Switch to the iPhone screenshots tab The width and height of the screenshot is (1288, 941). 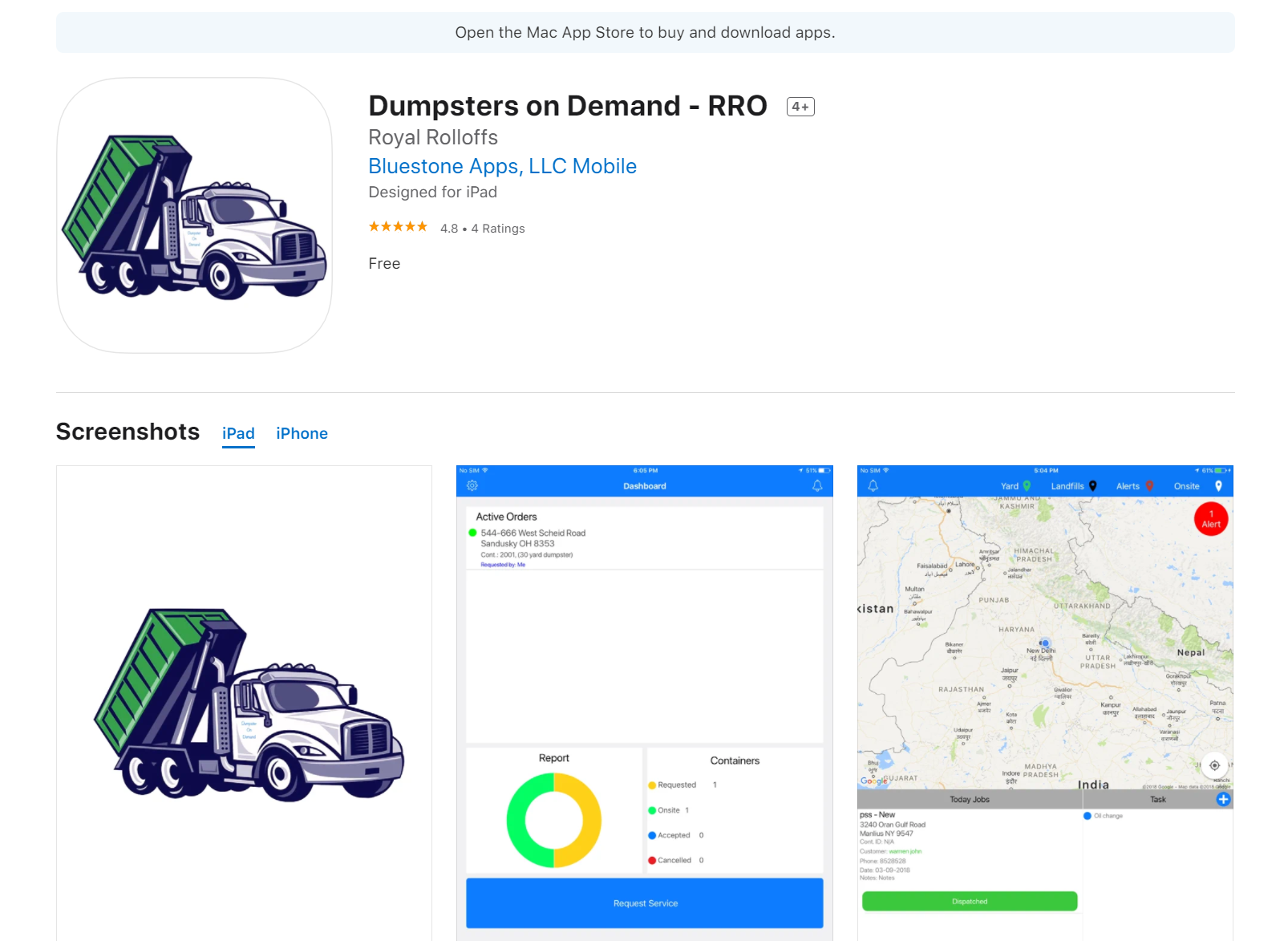[302, 433]
